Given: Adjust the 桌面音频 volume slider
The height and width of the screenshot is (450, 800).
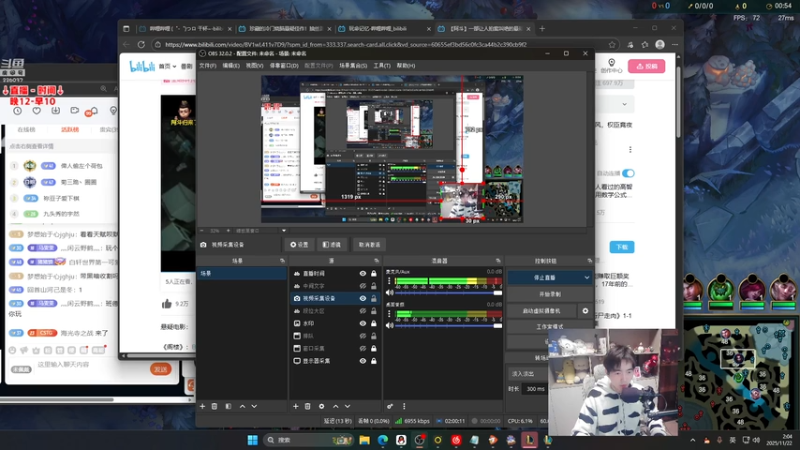Looking at the screenshot, I should tap(447, 326).
